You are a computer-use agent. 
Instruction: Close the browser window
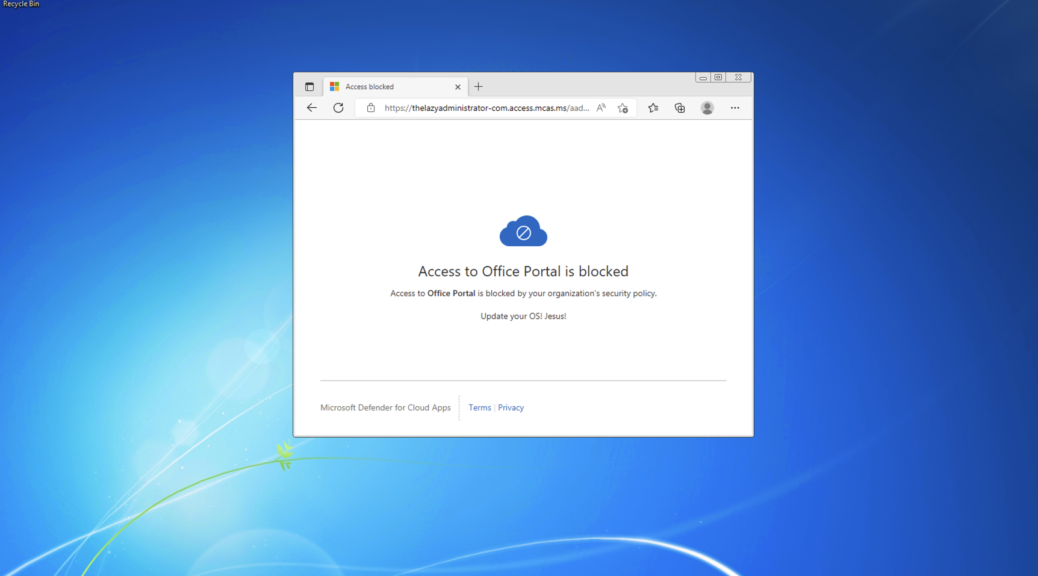coord(738,77)
